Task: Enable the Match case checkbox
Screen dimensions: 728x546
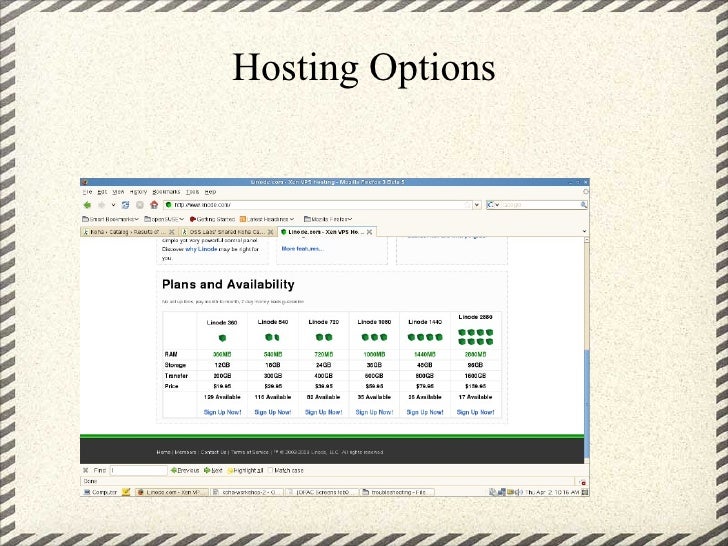Action: click(271, 470)
